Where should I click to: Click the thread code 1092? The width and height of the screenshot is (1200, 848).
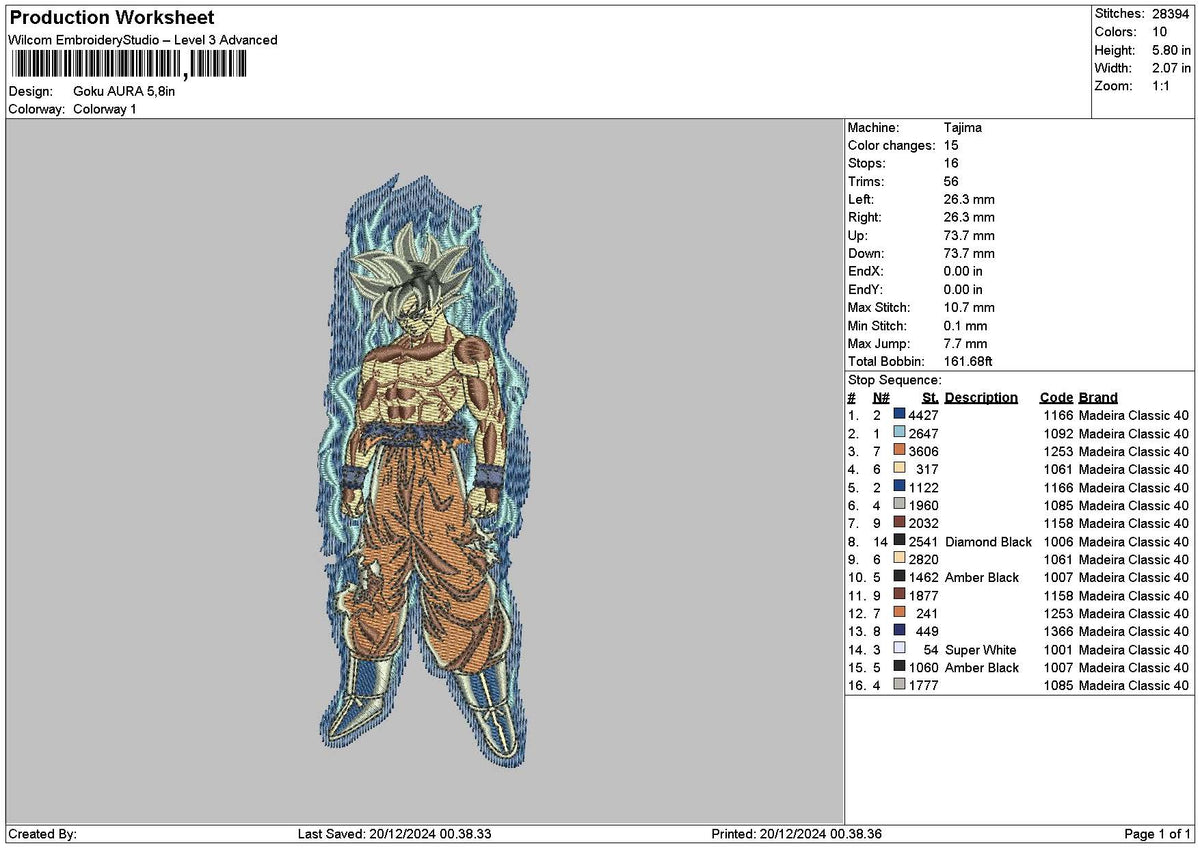click(1058, 433)
